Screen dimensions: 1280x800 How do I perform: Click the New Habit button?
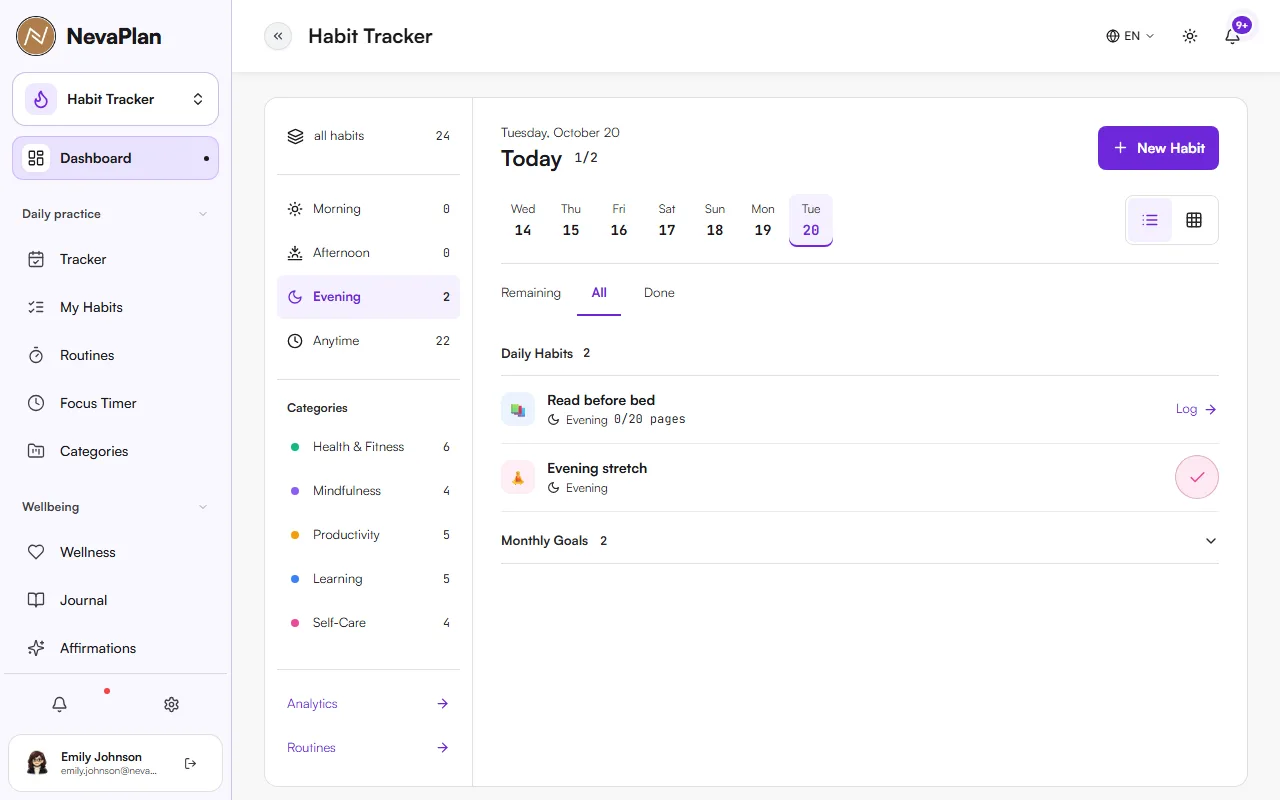(1158, 148)
